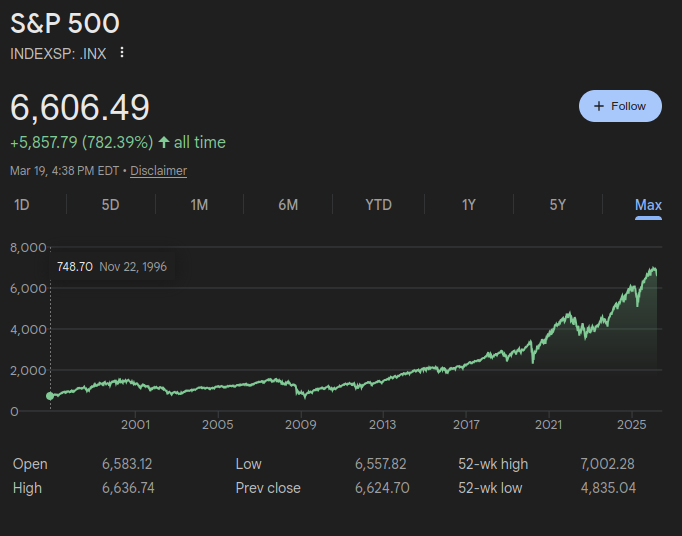The height and width of the screenshot is (536, 682).
Task: Click the 6,000 y-axis label
Action: pos(28,288)
